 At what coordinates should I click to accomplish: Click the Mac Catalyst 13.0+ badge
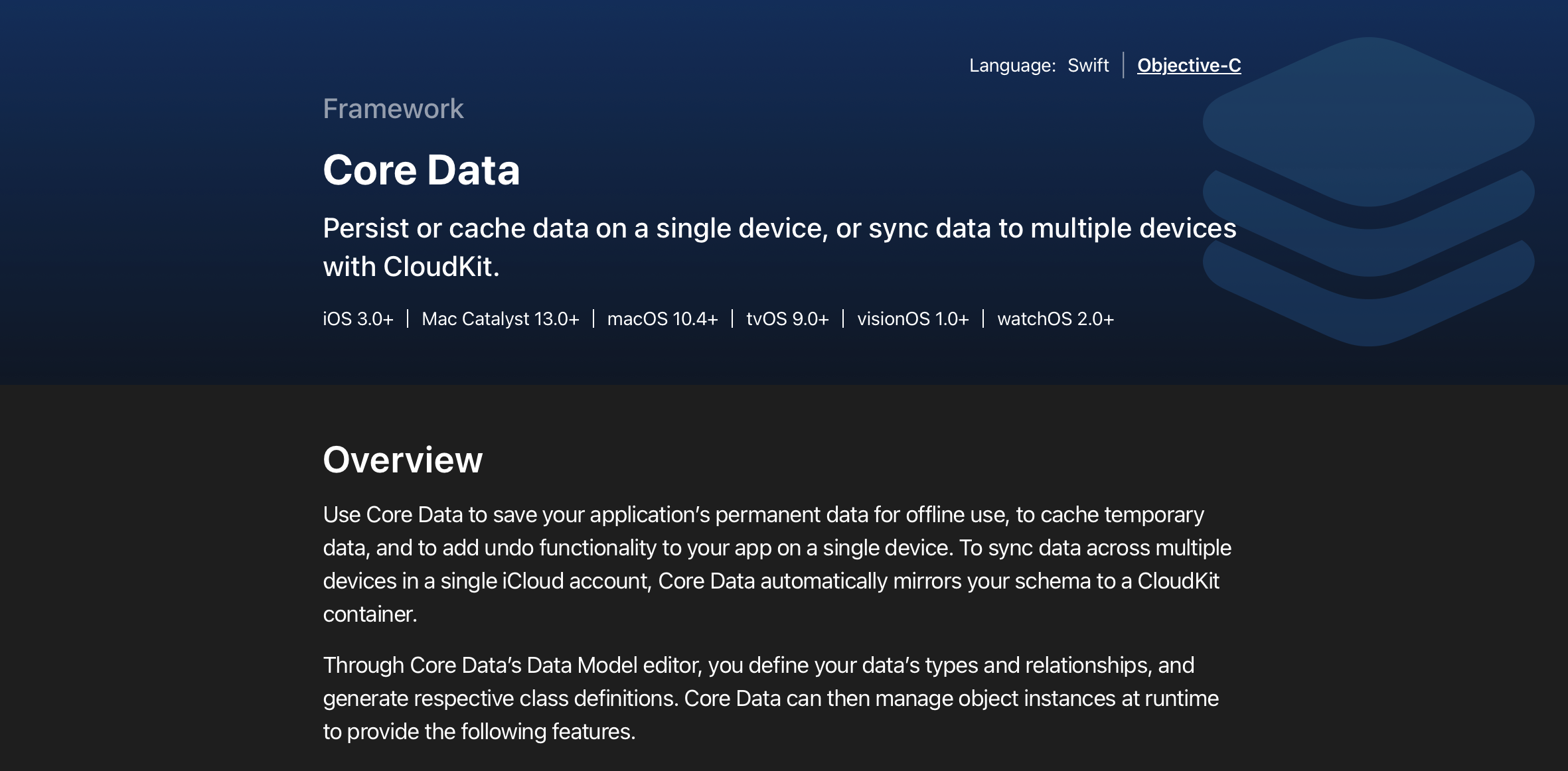click(500, 319)
